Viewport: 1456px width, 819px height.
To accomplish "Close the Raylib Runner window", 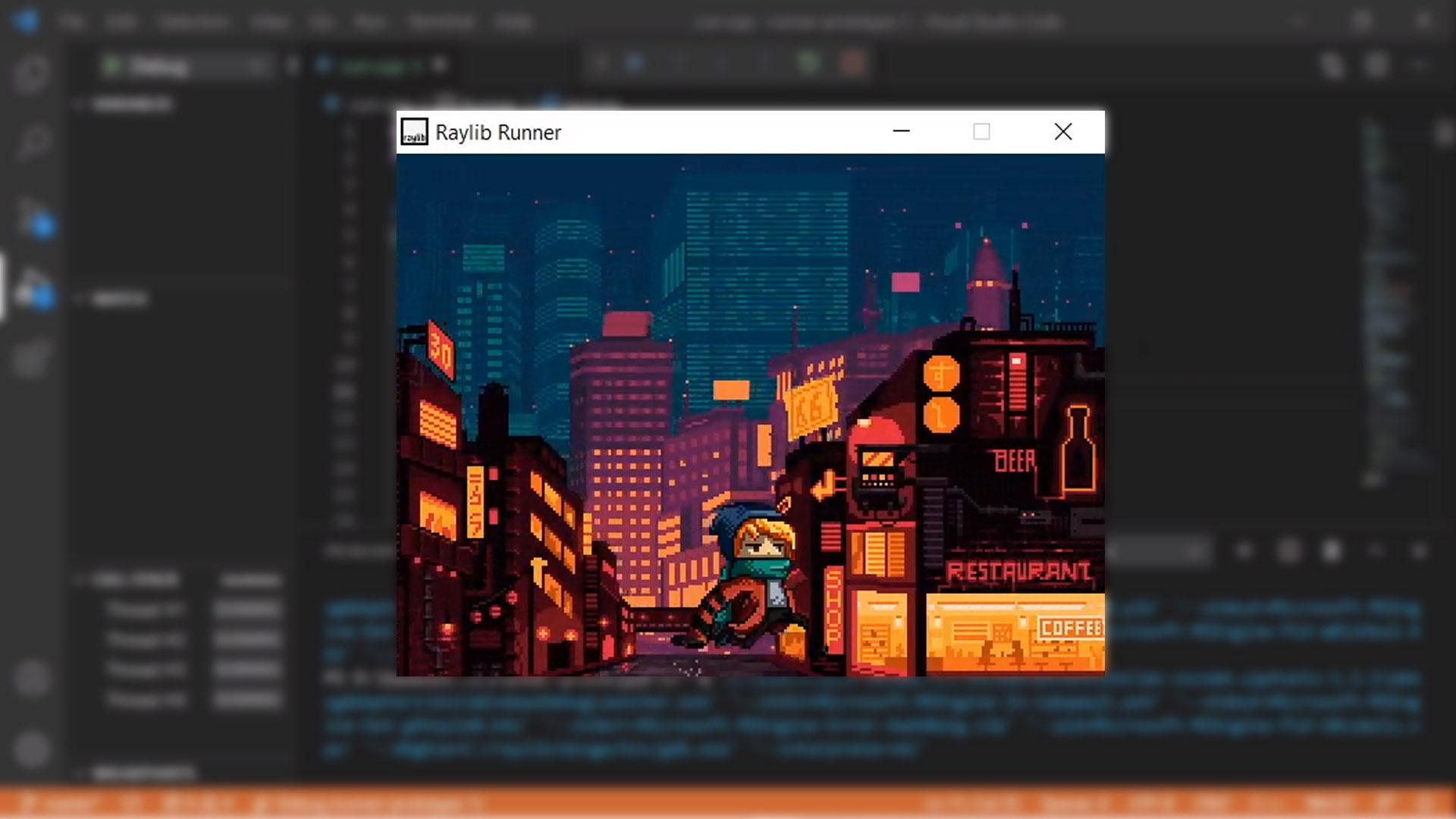I will [1063, 132].
